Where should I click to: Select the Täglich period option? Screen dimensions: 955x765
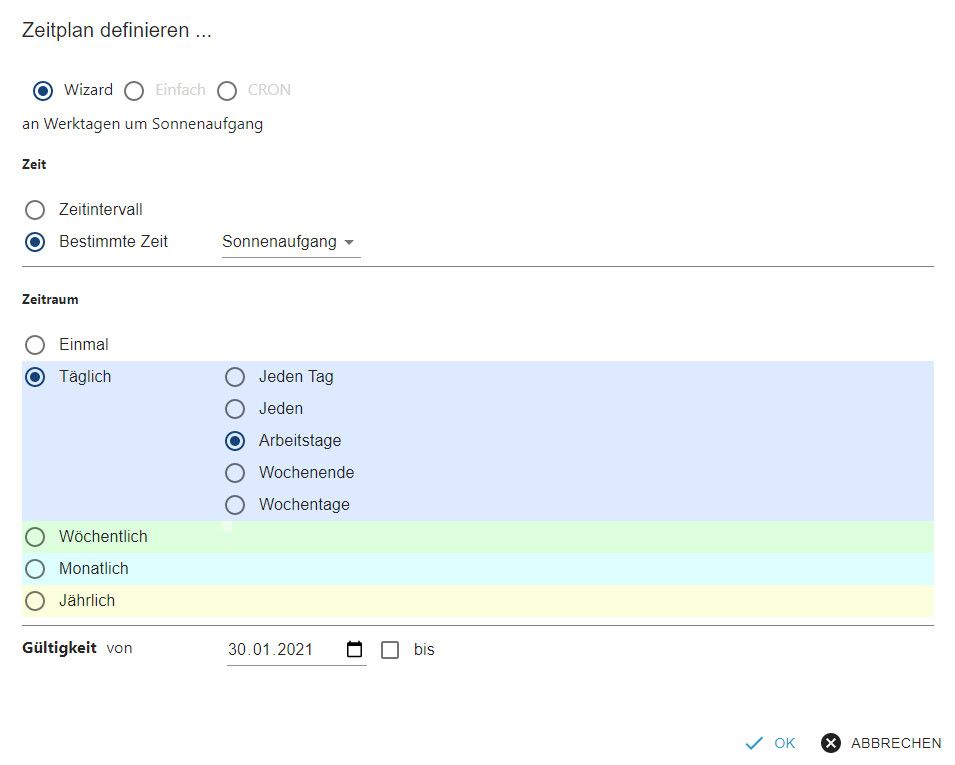35,377
